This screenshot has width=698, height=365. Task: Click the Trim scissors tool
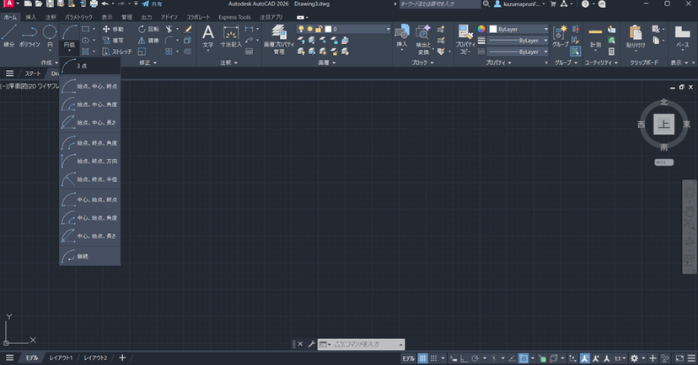pyautogui.click(x=169, y=29)
